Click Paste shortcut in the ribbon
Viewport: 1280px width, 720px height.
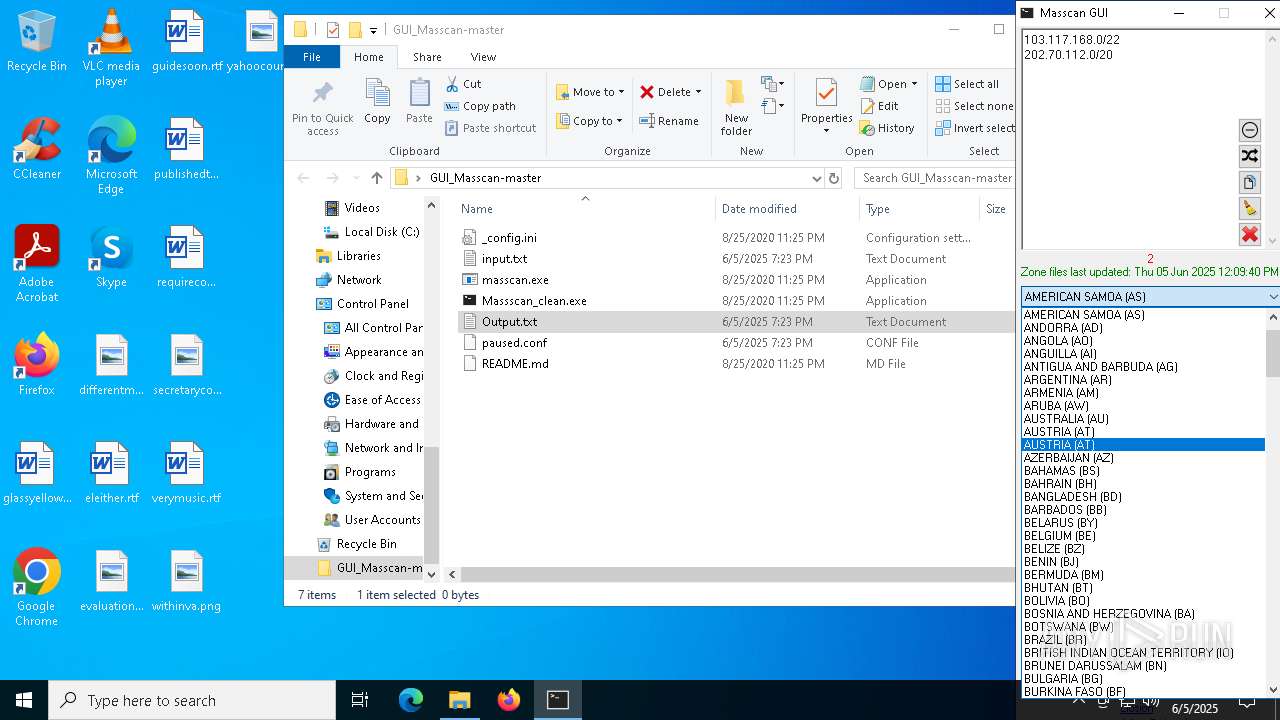tap(490, 128)
